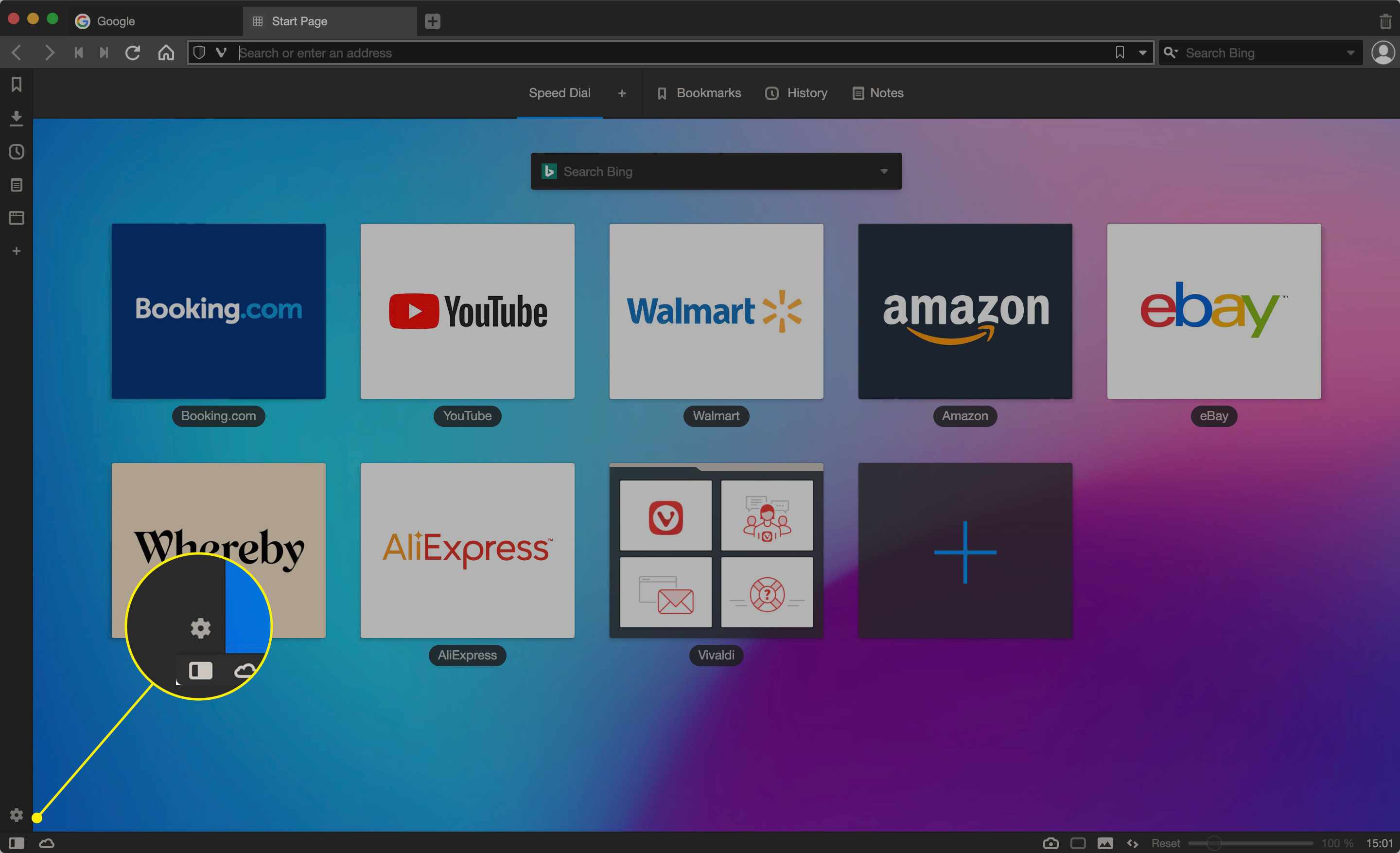Select the Start Page tab
Viewport: 1400px width, 853px height.
tap(330, 21)
